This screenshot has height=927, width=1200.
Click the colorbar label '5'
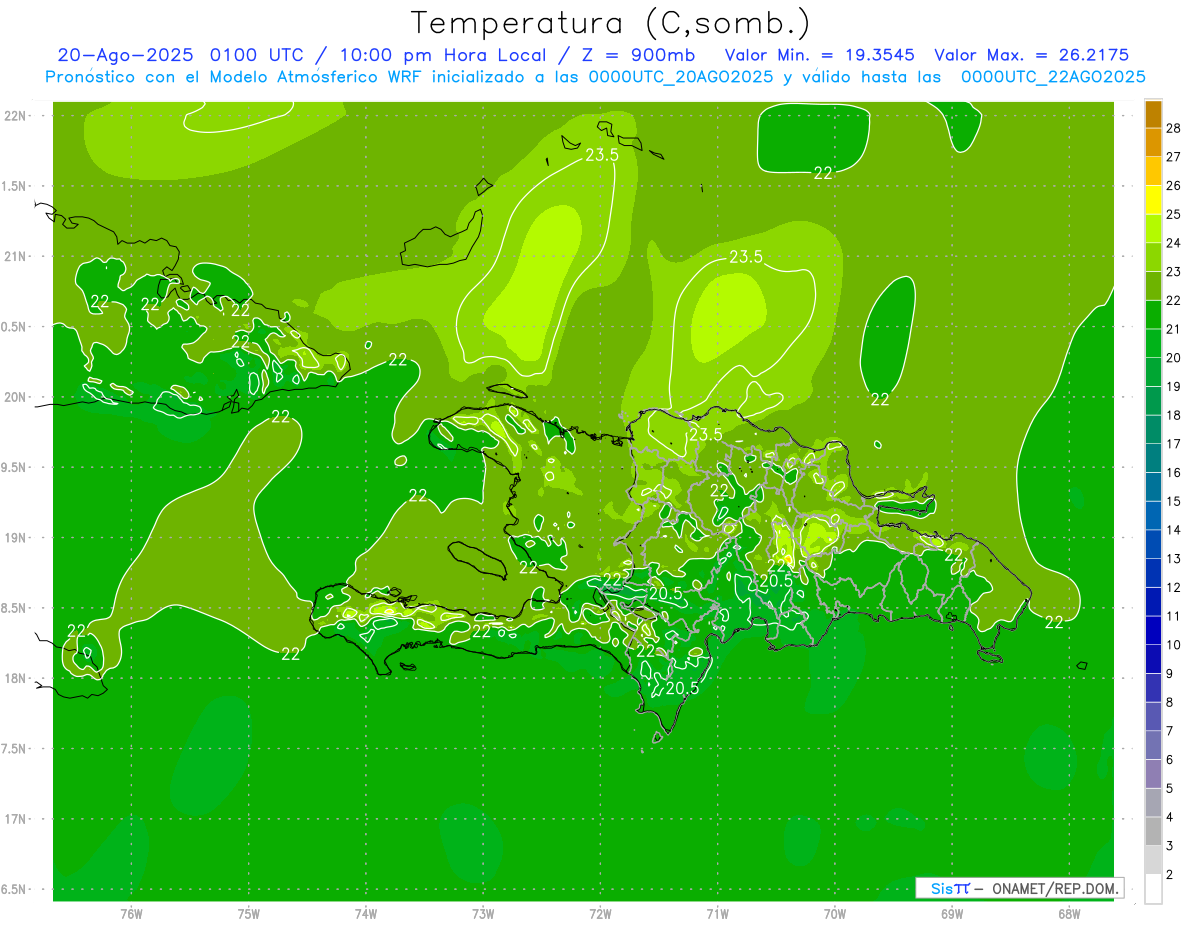tap(1170, 789)
